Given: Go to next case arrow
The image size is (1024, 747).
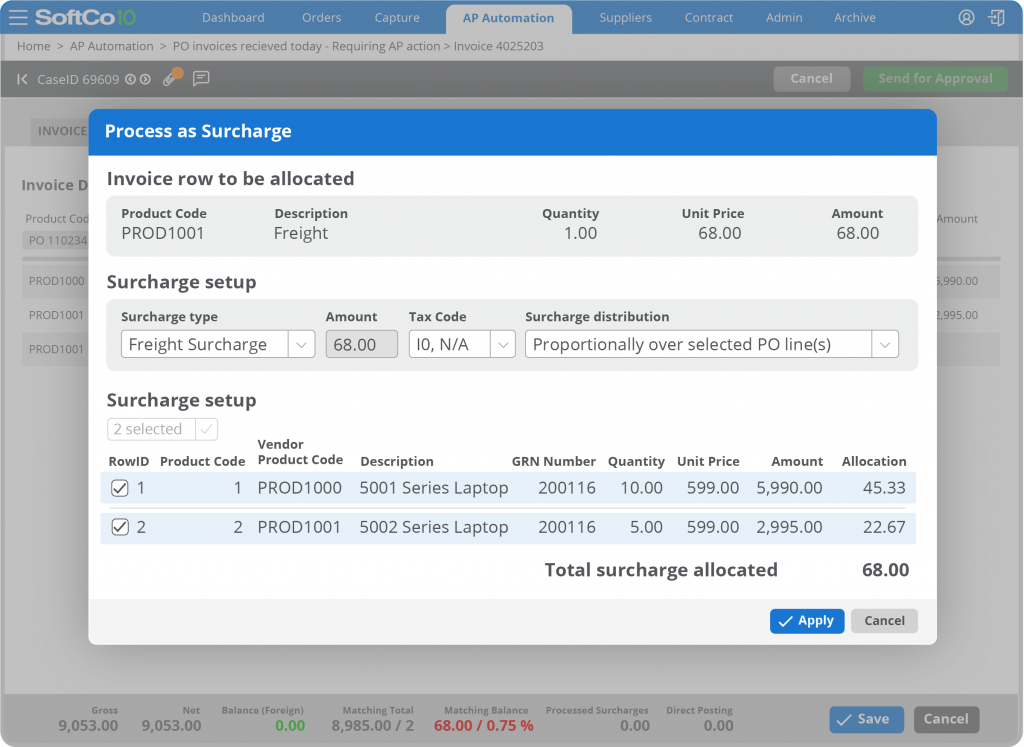Looking at the screenshot, I should coord(145,79).
